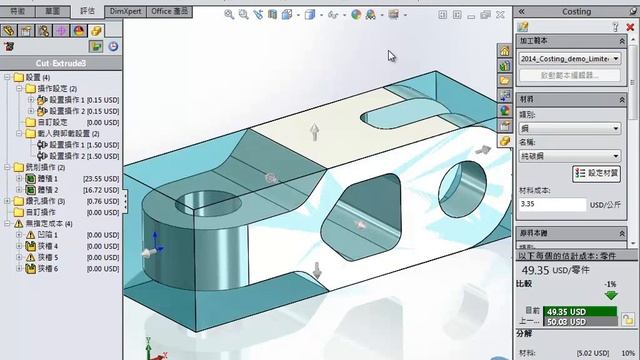This screenshot has width=640, height=360.
Task: Click the Hide/Show Items glasses icon
Action: (x=333, y=15)
